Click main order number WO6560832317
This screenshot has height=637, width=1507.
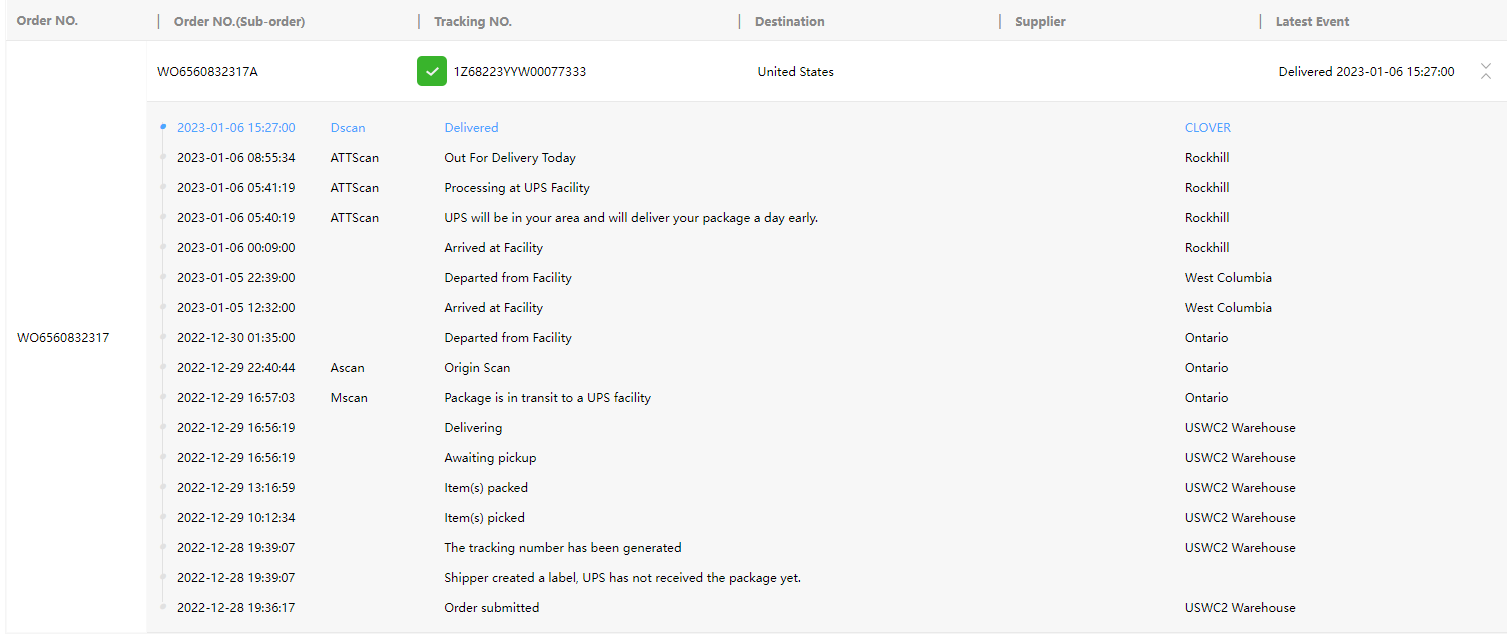coord(63,338)
